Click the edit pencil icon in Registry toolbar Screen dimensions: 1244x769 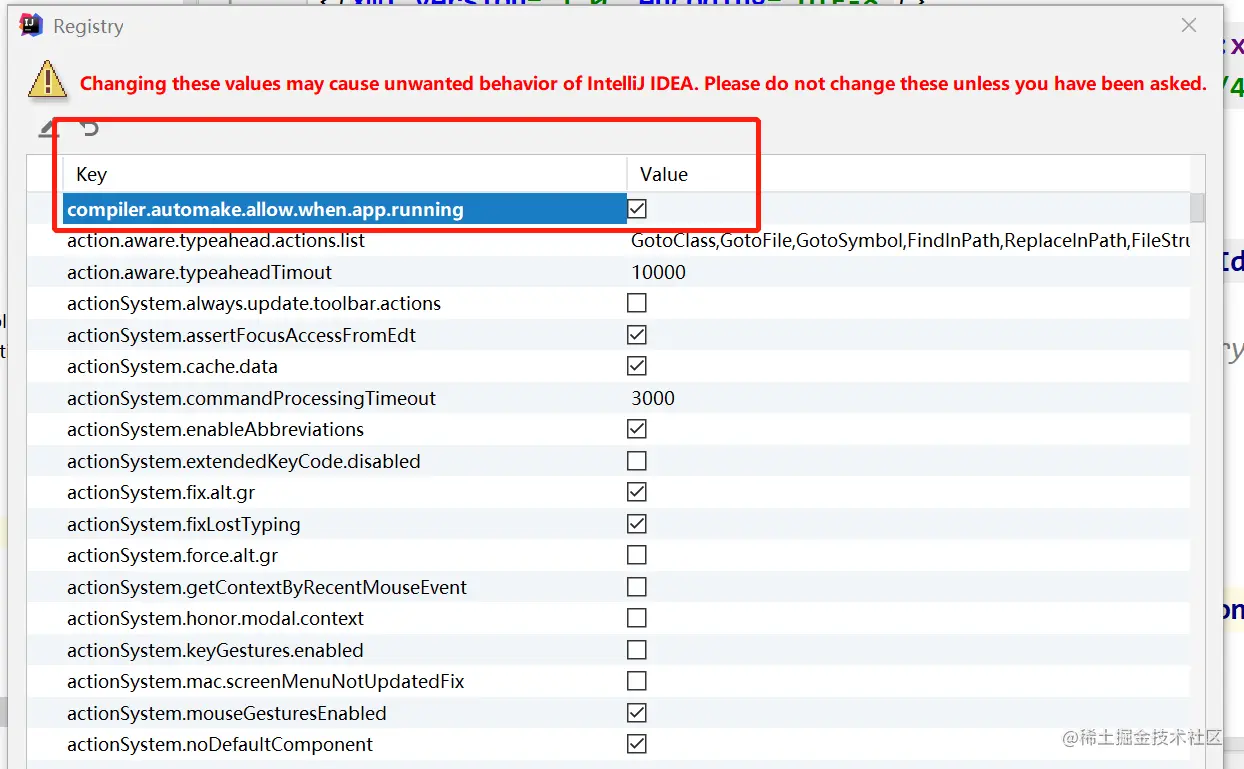(x=48, y=127)
